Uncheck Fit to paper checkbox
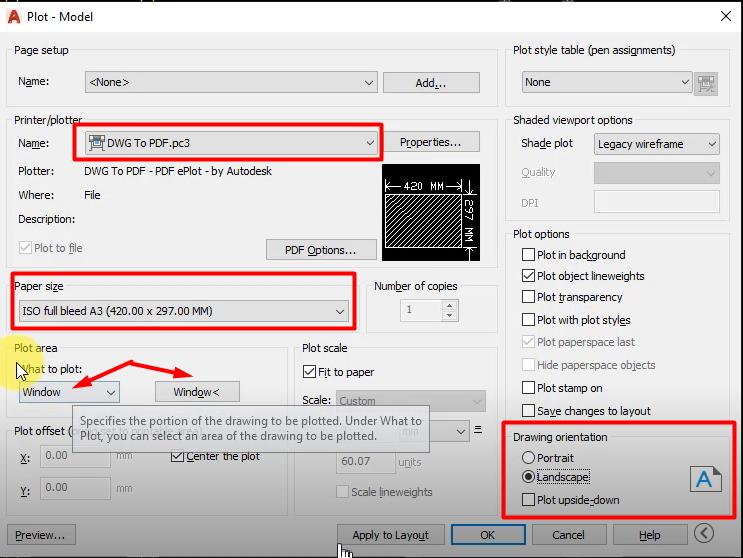Viewport: 743px width, 558px height. pos(309,372)
